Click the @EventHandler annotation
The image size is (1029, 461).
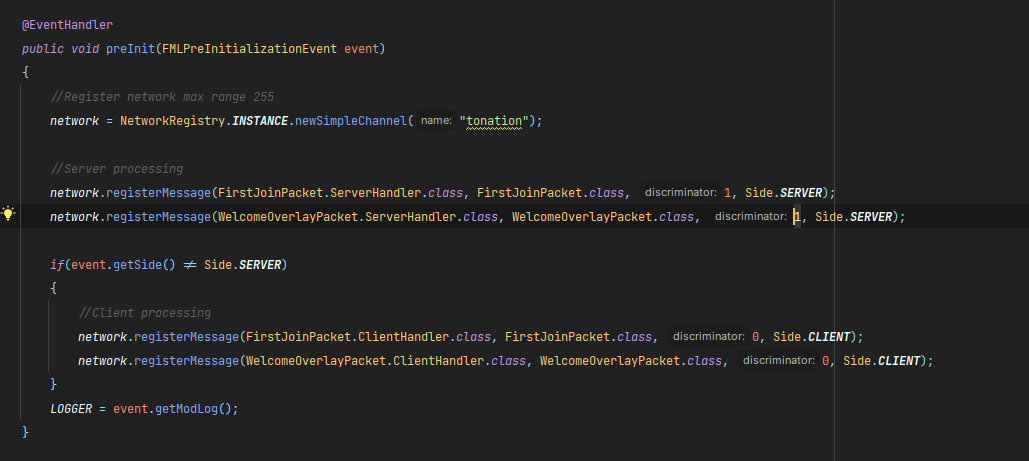pos(63,23)
